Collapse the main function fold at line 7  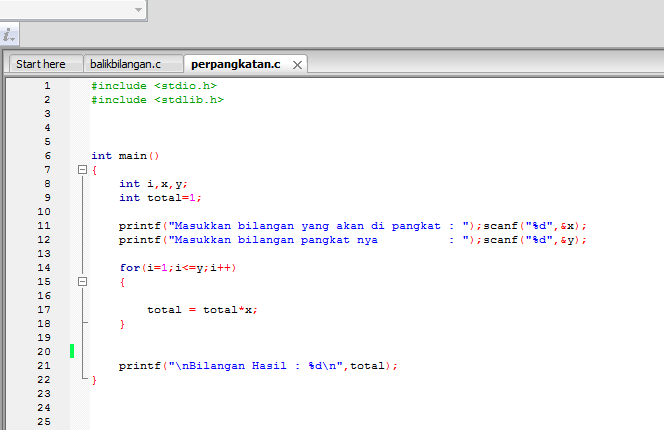[83, 170]
